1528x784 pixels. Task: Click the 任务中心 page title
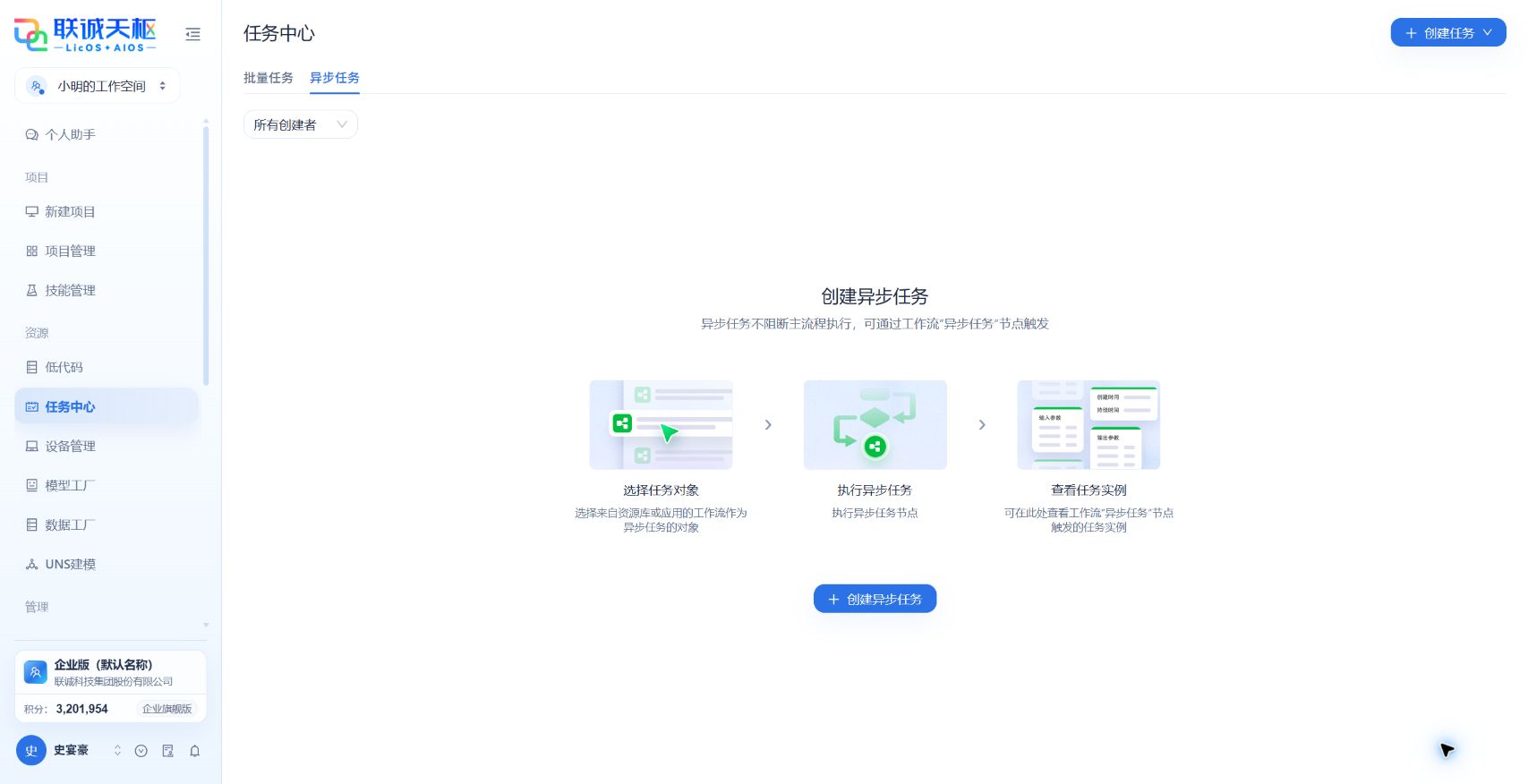tap(279, 33)
